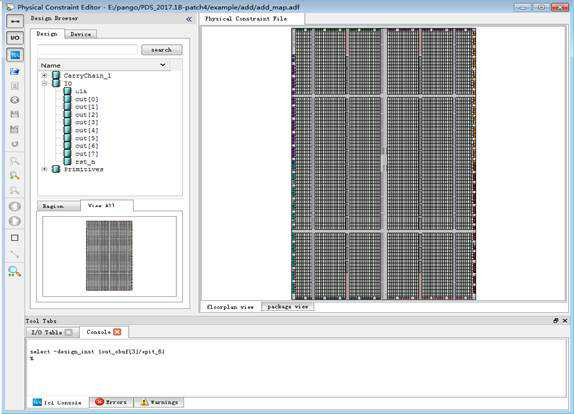
Task: Click the top arrow toolbar button
Action: point(15,21)
